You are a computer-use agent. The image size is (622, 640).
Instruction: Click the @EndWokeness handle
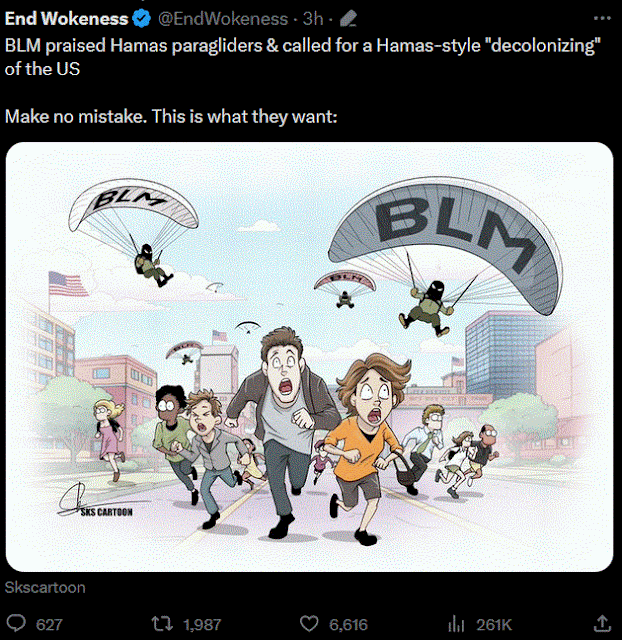[223, 19]
